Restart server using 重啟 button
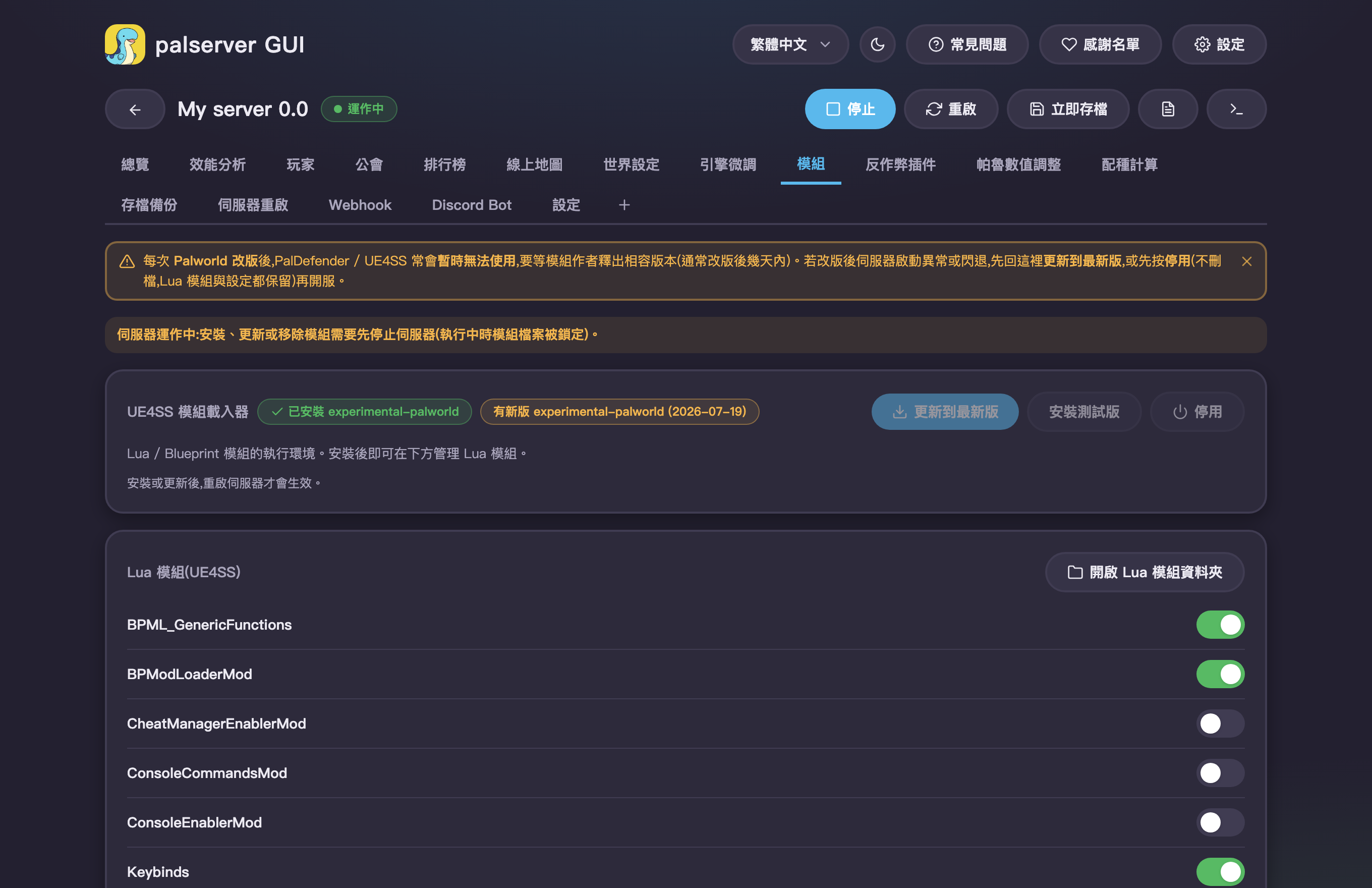The height and width of the screenshot is (888, 1372). (951, 109)
